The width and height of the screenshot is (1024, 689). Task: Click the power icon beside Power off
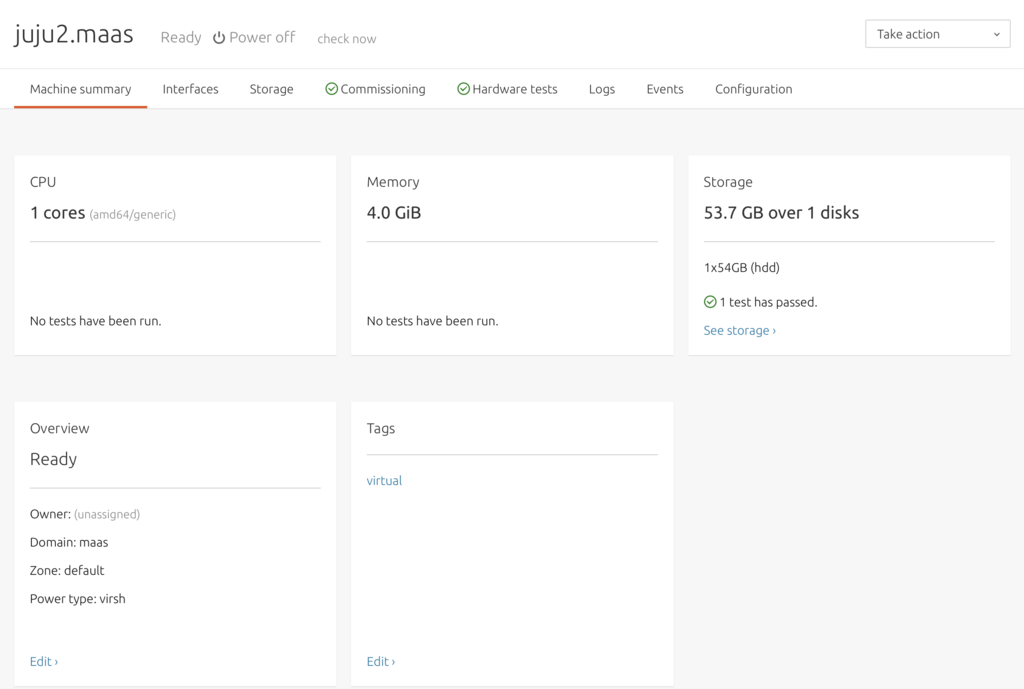click(219, 38)
